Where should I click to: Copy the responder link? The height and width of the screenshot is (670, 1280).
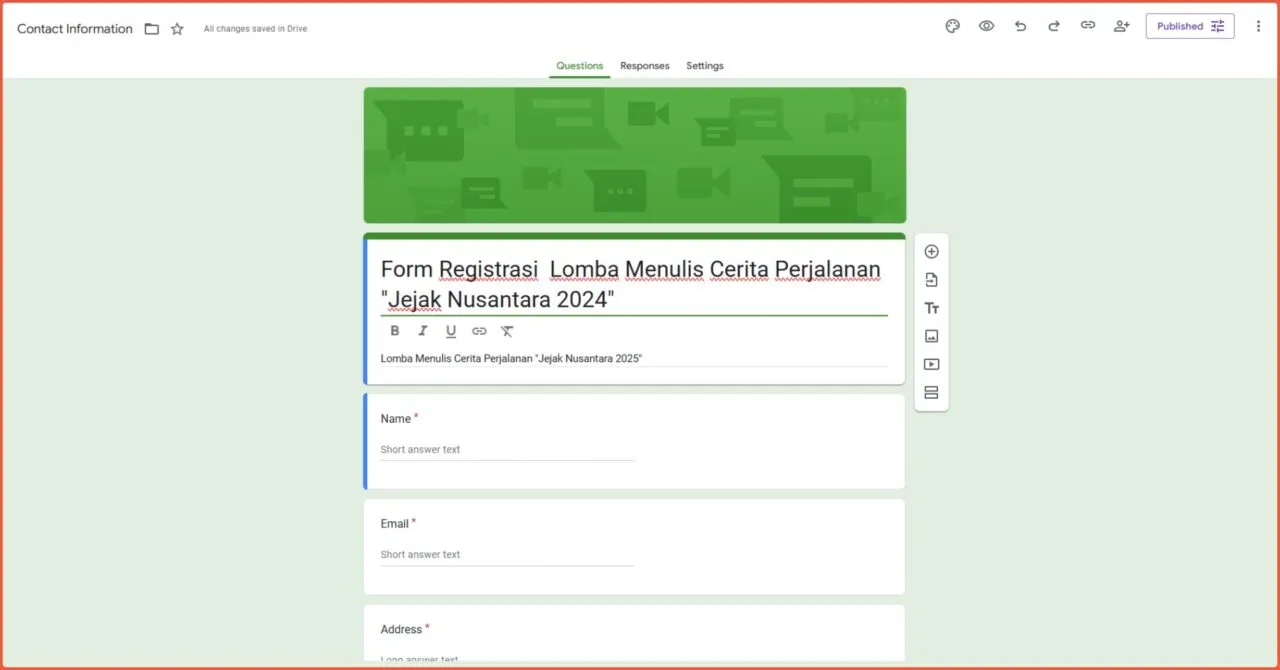[1088, 26]
